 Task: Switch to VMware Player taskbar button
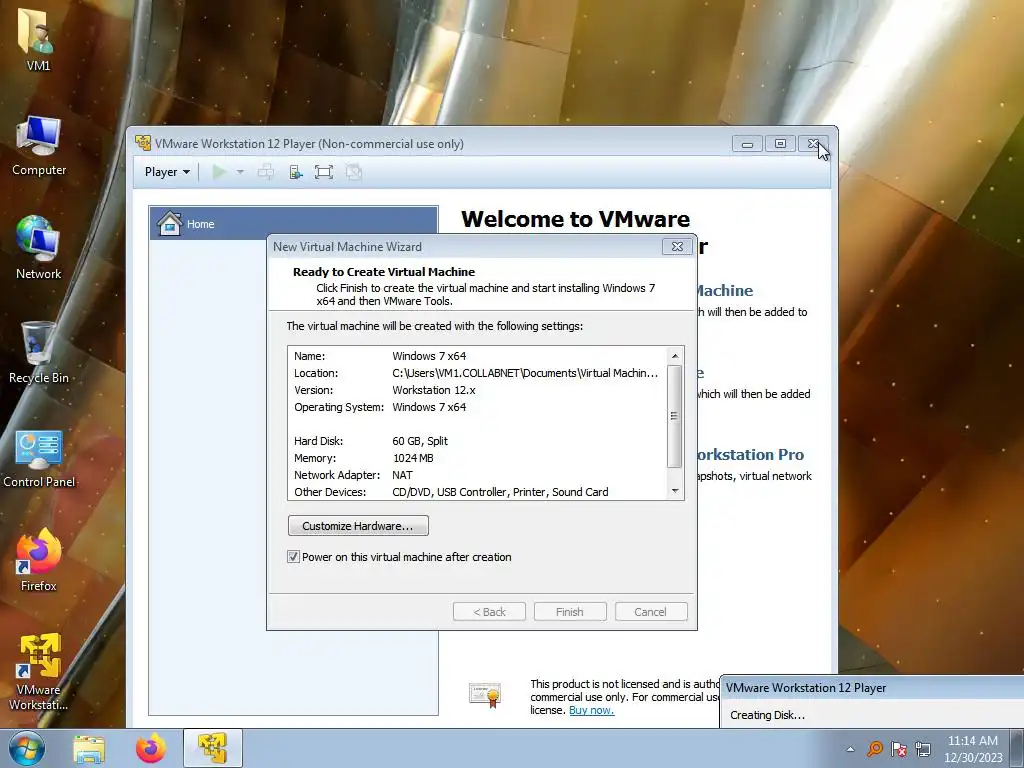213,748
